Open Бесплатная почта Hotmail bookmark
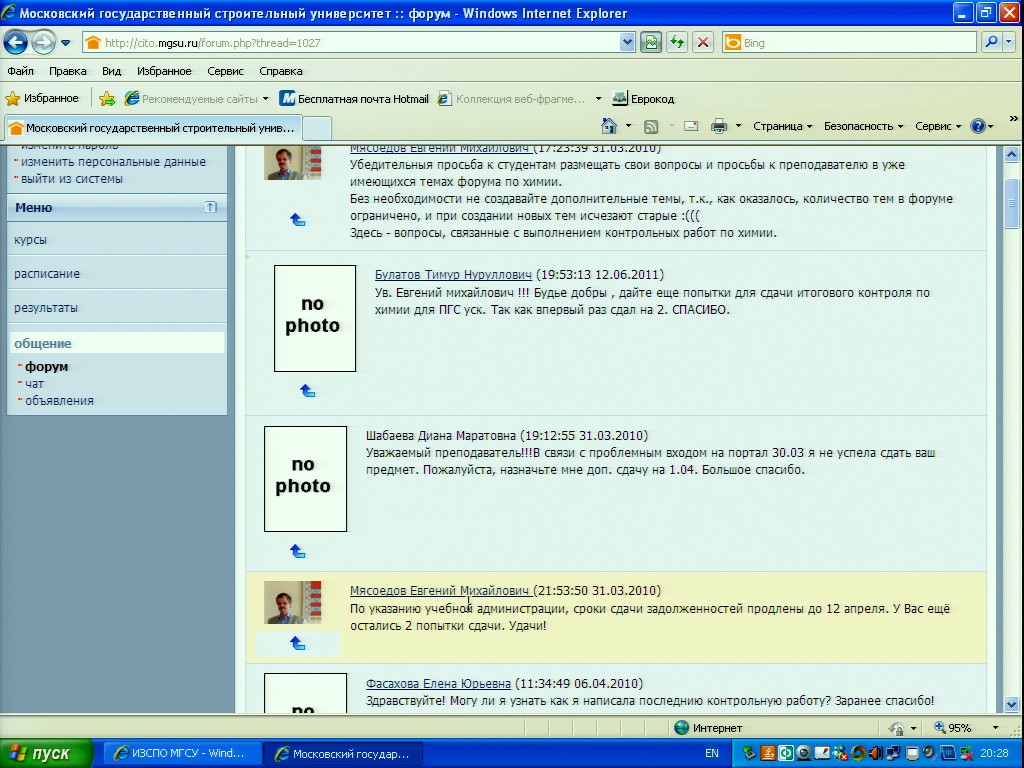This screenshot has width=1024, height=768. 354,99
